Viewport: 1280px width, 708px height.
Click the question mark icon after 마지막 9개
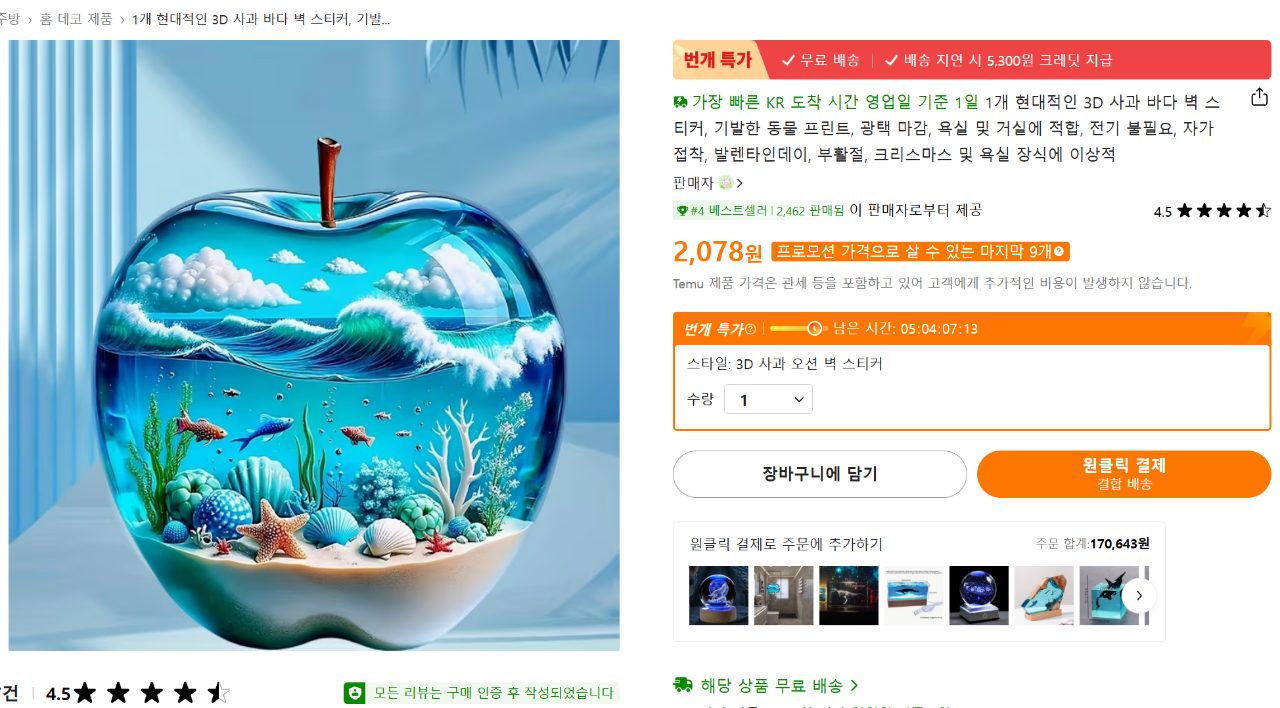1060,252
